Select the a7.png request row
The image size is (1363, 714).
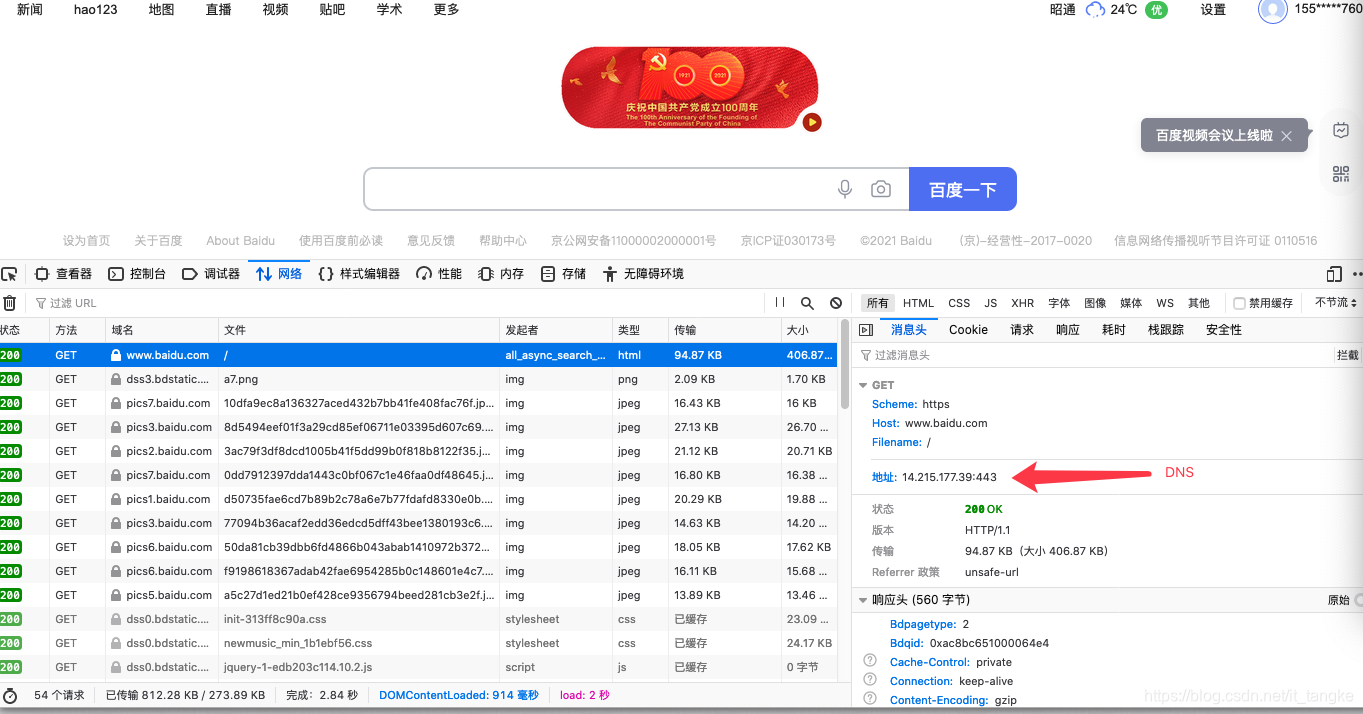tap(419, 379)
